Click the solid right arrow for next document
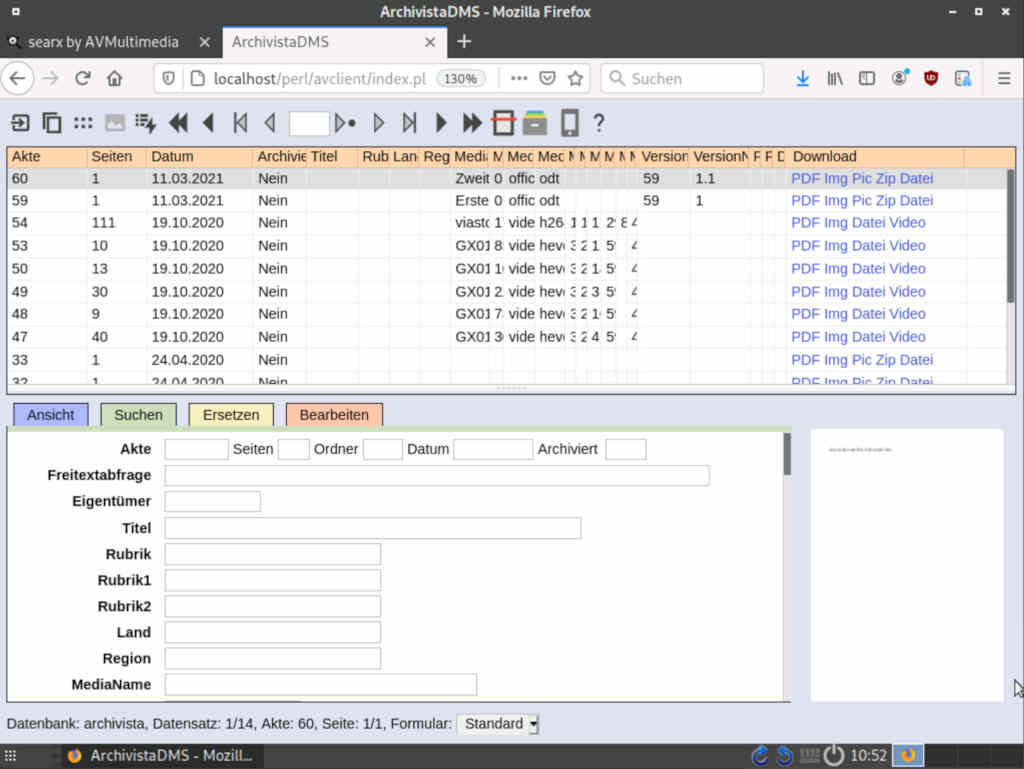 (441, 123)
